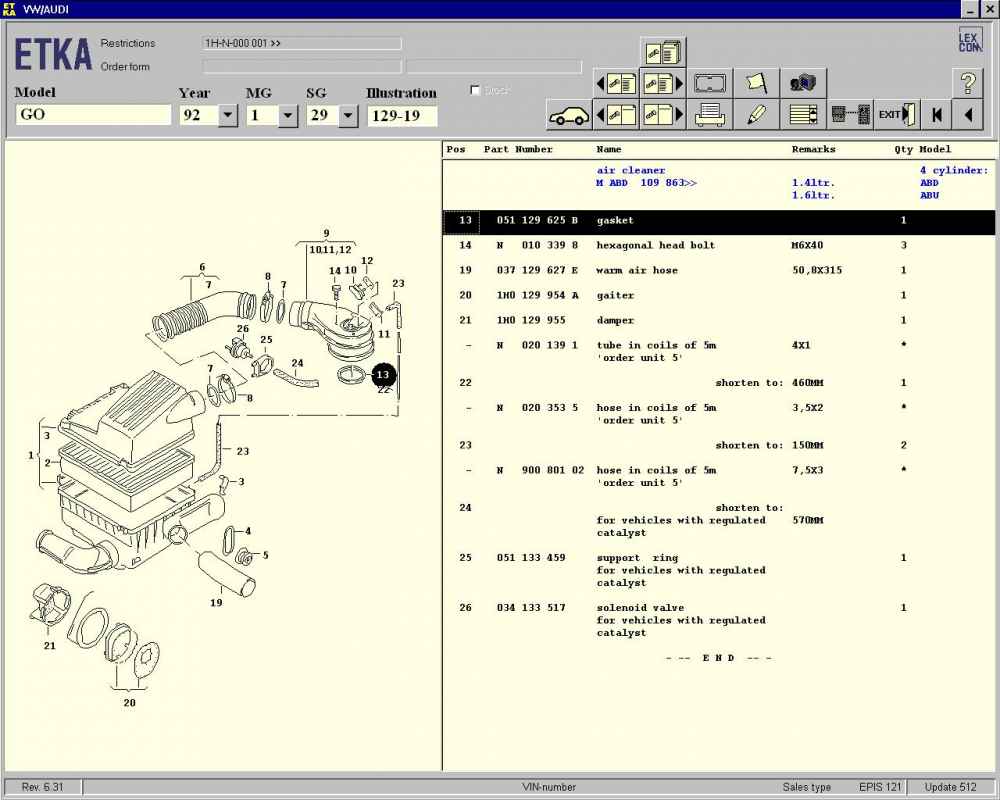Click callout number 20 in the diagram
This screenshot has width=1000, height=800.
click(x=129, y=702)
